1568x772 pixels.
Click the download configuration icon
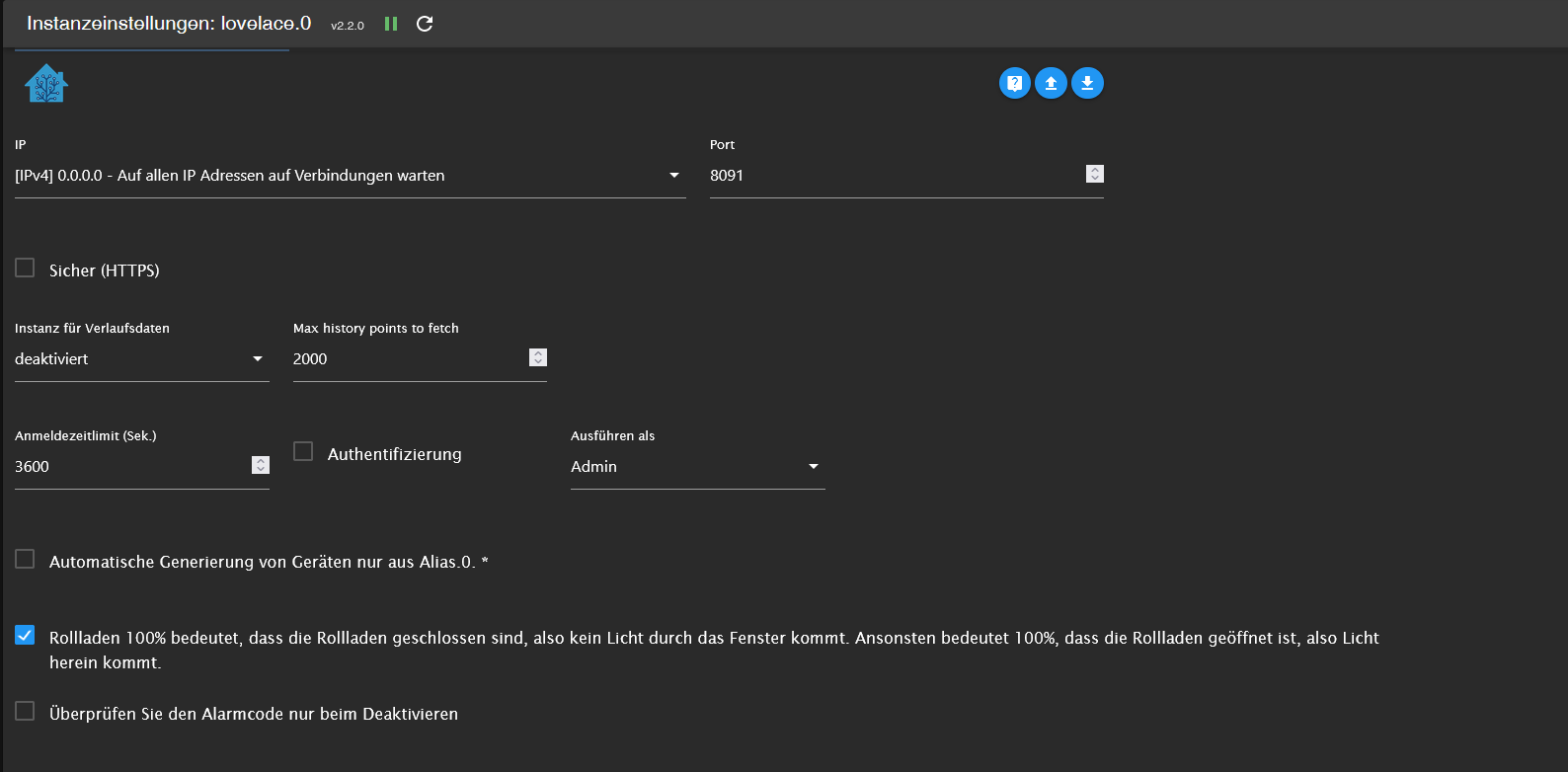pos(1087,83)
